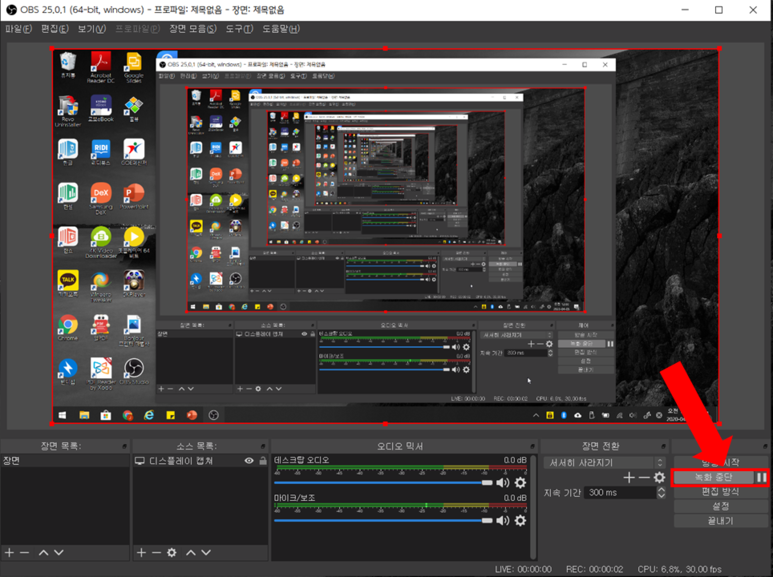773x577 pixels.
Task: Move source down in 소스 목록
Action: (x=206, y=553)
